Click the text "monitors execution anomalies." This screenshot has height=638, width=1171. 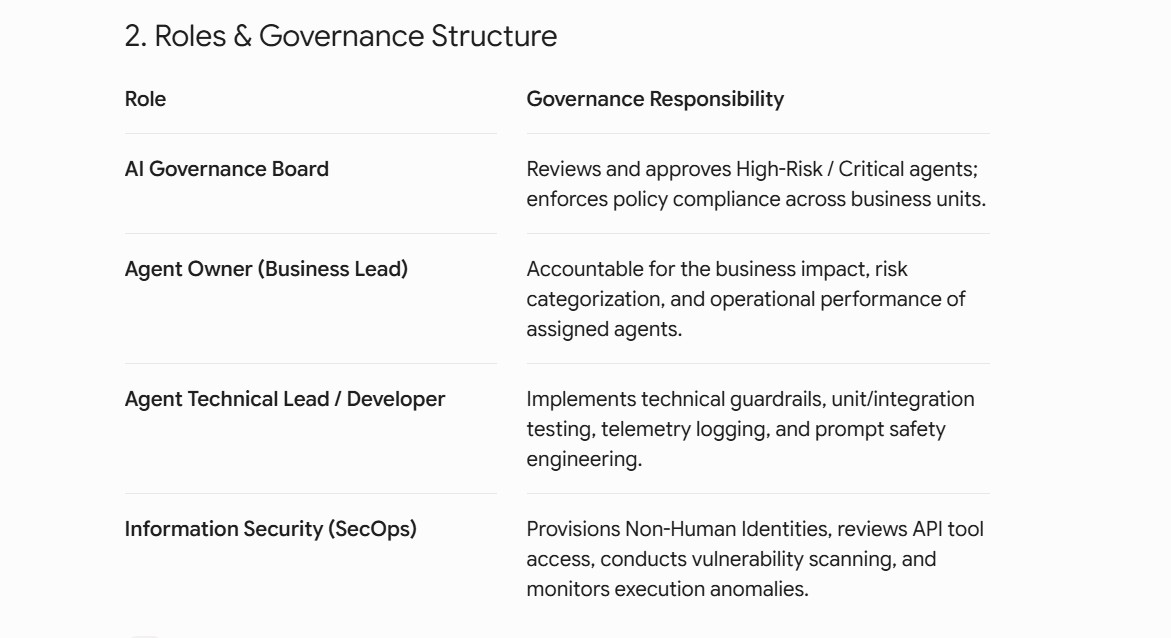pos(668,589)
